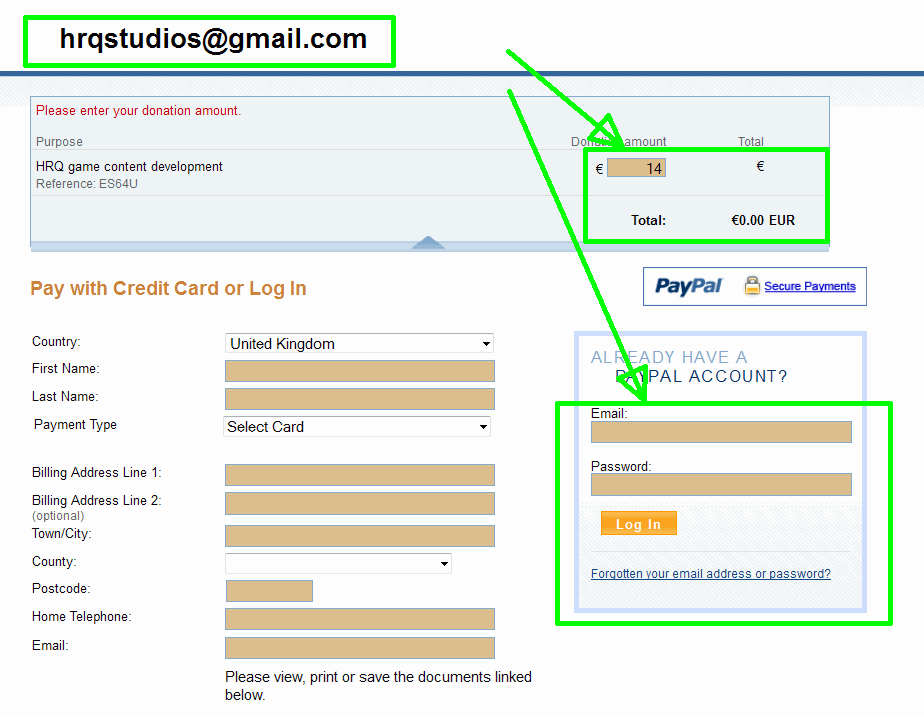
Task: Click the Email field in the credit card form
Action: pyautogui.click(x=359, y=648)
